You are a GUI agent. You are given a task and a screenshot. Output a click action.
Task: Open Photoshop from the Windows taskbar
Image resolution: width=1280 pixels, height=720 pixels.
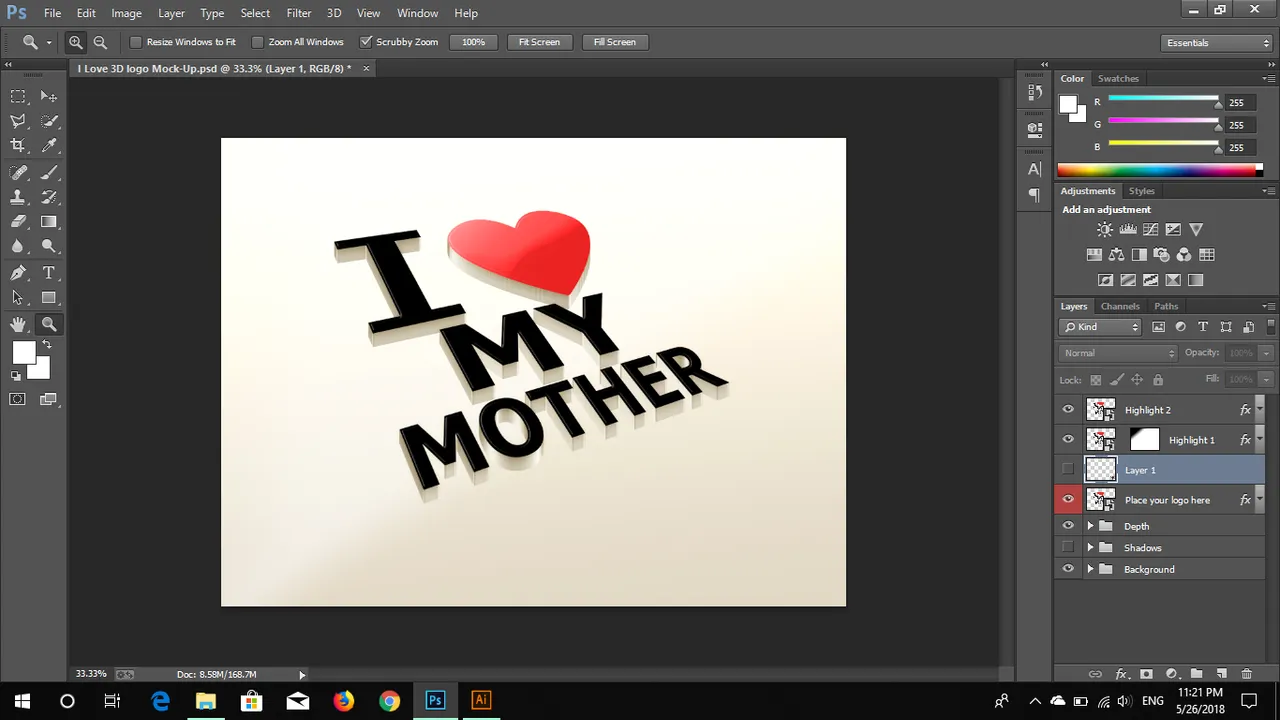coord(435,700)
